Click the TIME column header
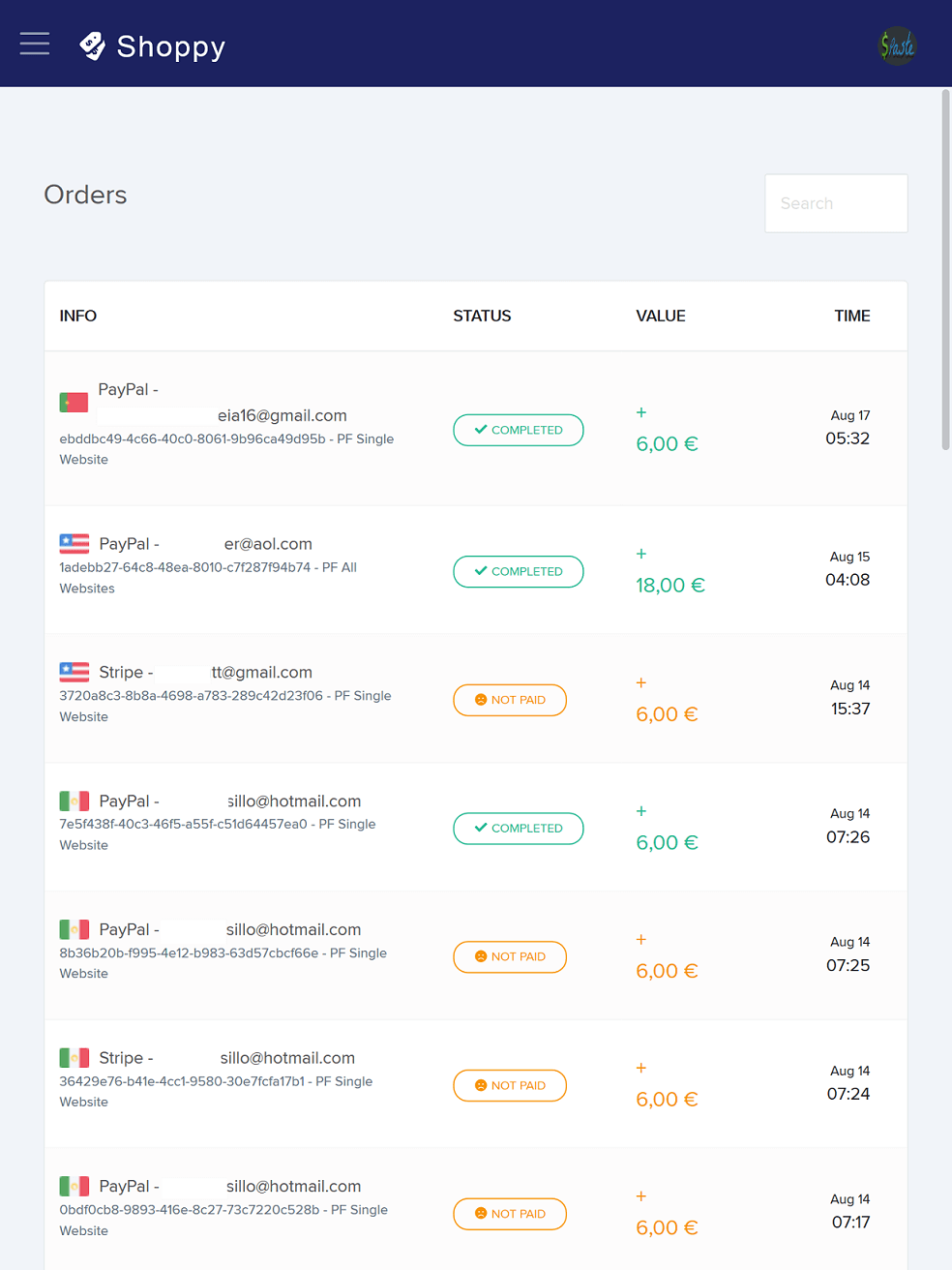This screenshot has width=952, height=1270. pos(852,316)
